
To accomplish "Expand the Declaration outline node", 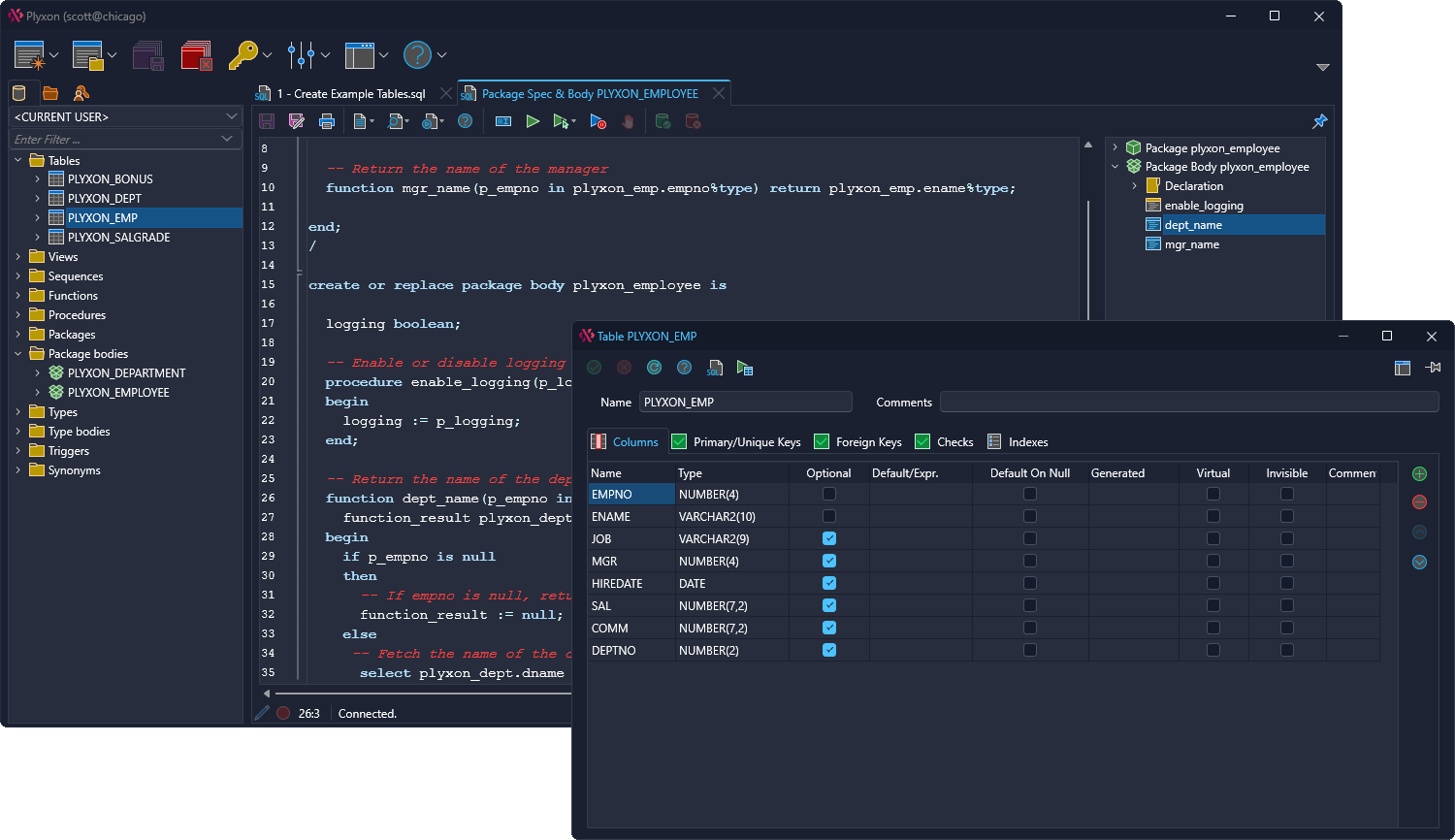I will (x=1135, y=186).
